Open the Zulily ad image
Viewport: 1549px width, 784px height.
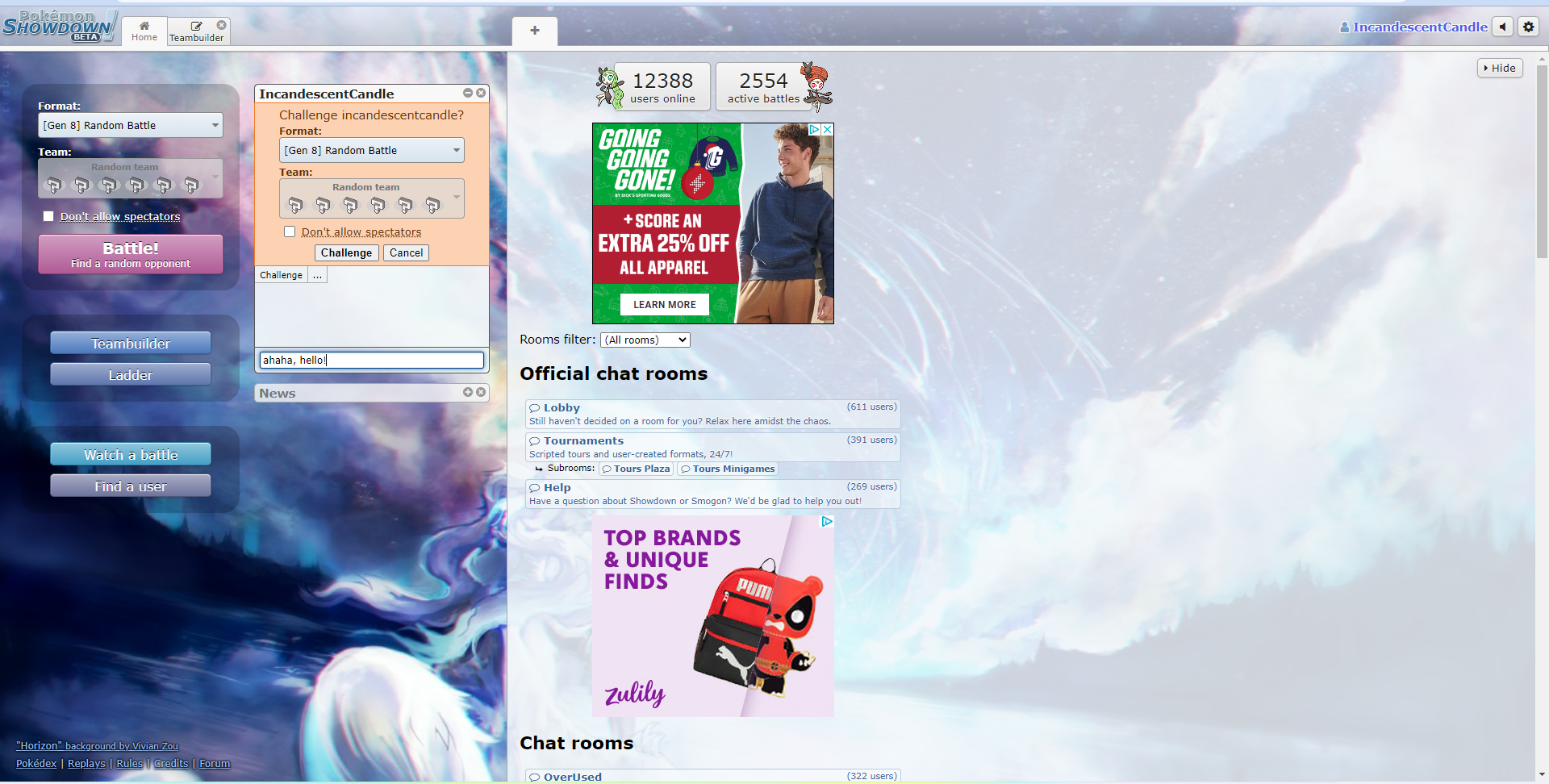713,616
